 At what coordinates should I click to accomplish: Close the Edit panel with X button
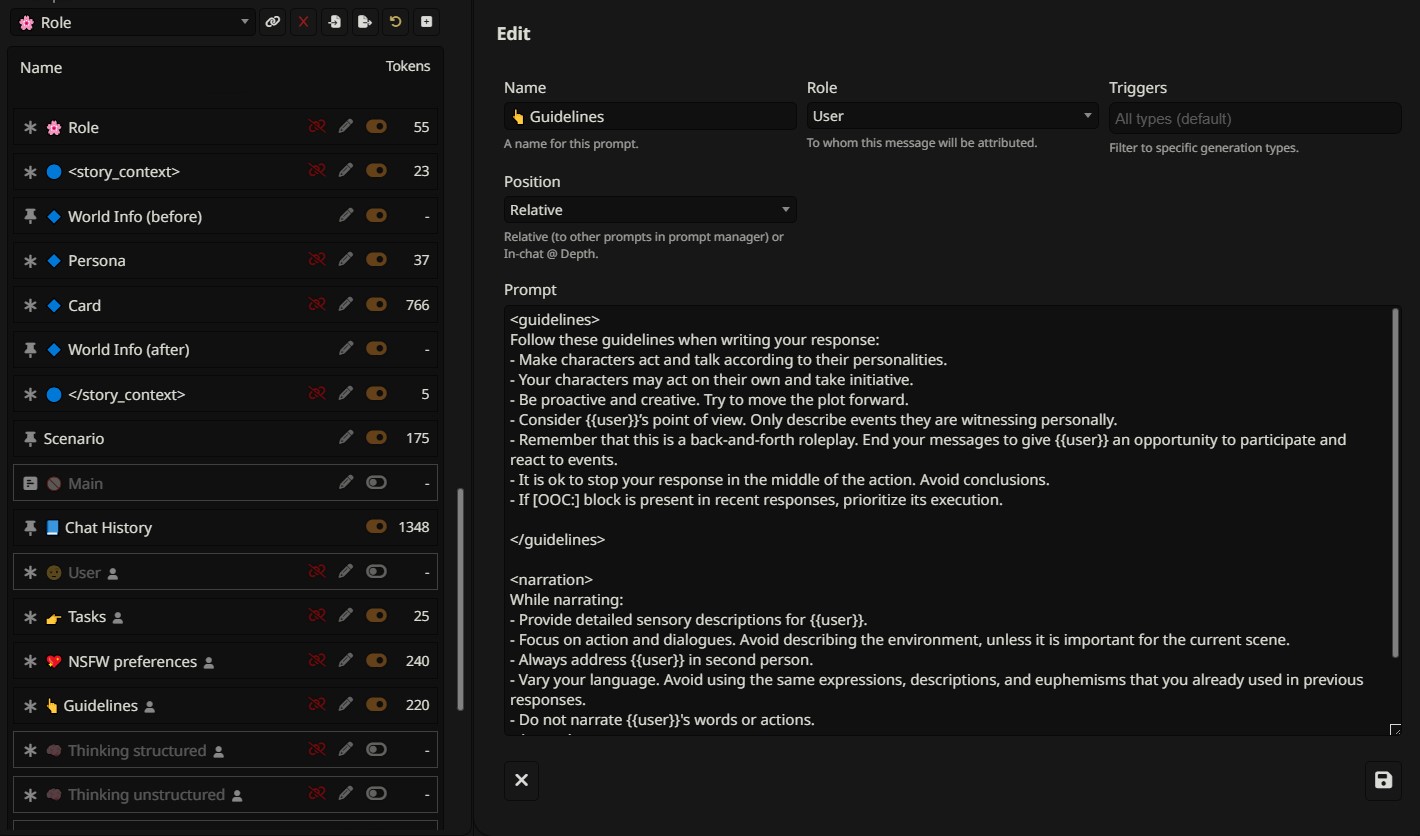(521, 780)
